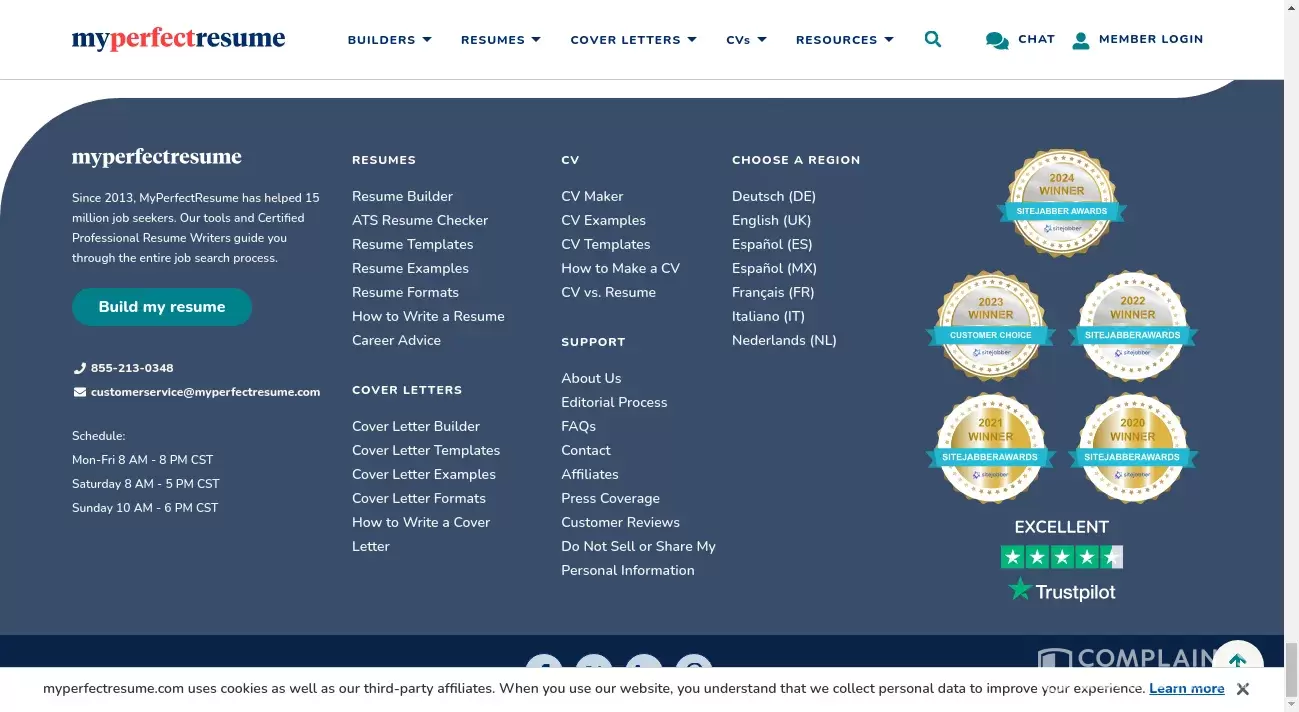Dismiss the cookie notice with X

point(1242,689)
